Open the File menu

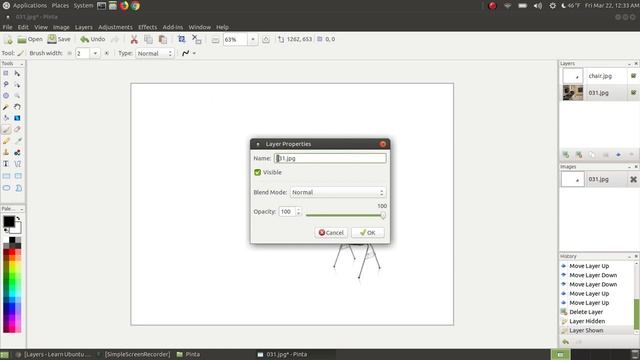tap(7, 27)
